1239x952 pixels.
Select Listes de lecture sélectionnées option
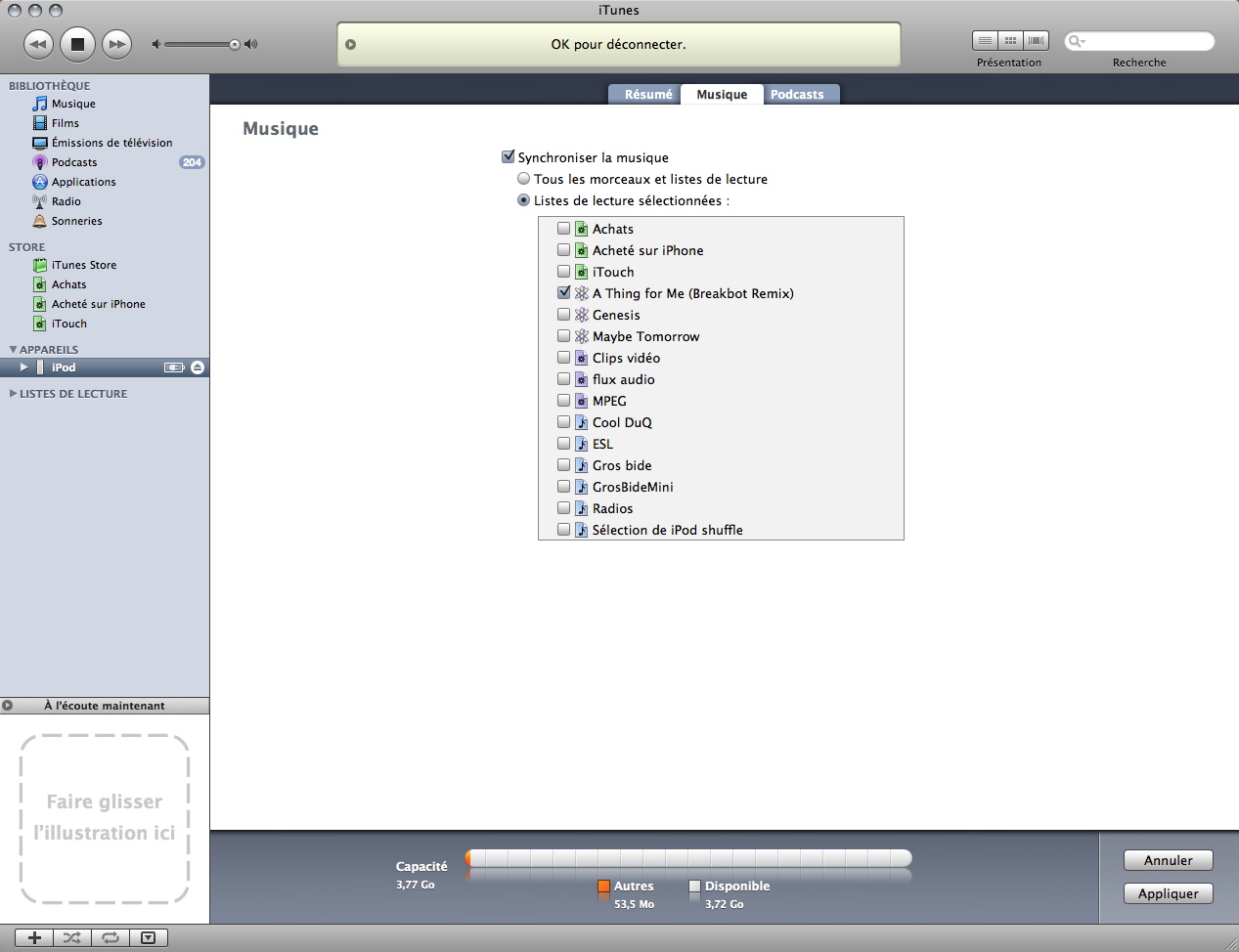pyautogui.click(x=524, y=200)
